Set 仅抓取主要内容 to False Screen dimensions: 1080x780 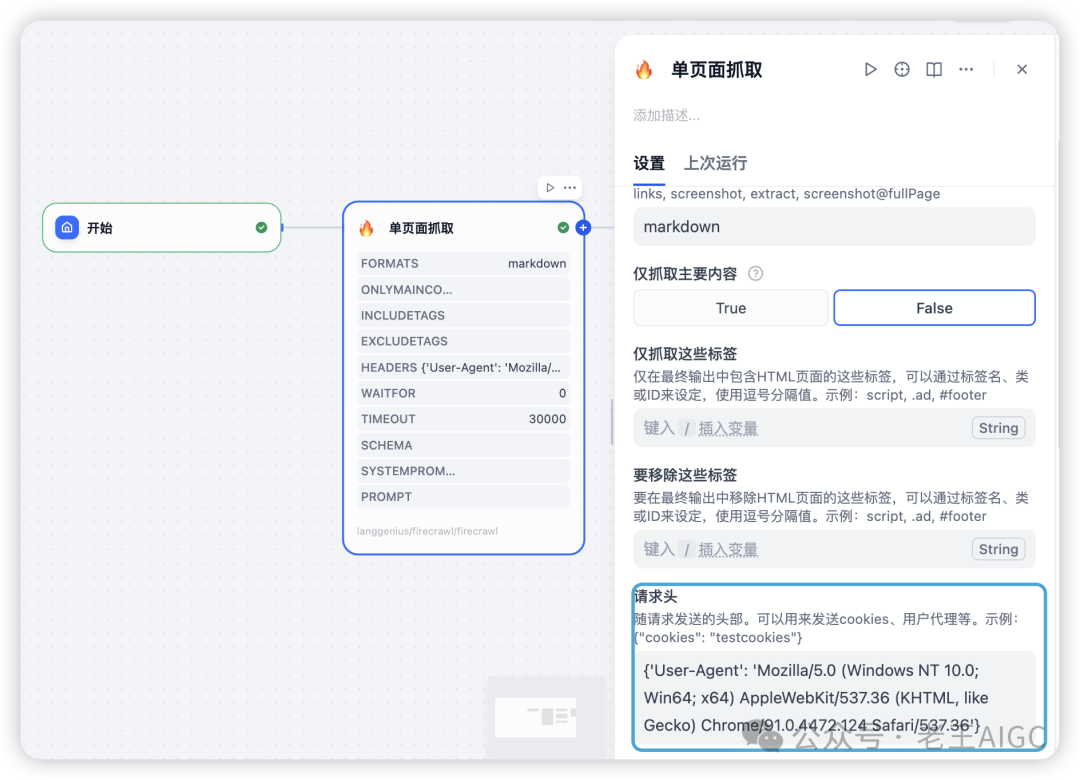[x=934, y=308]
